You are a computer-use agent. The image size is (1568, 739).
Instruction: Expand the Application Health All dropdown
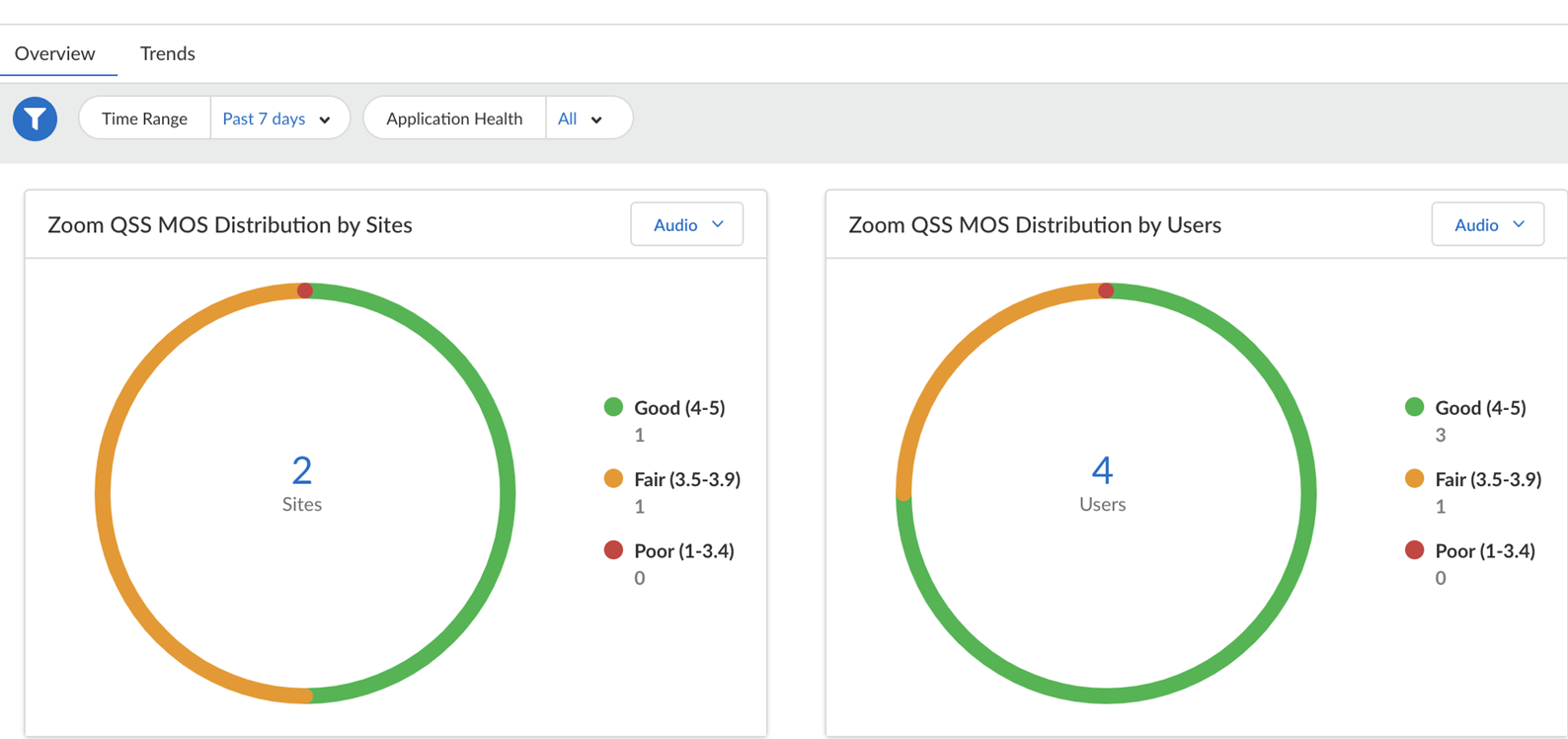pyautogui.click(x=581, y=119)
